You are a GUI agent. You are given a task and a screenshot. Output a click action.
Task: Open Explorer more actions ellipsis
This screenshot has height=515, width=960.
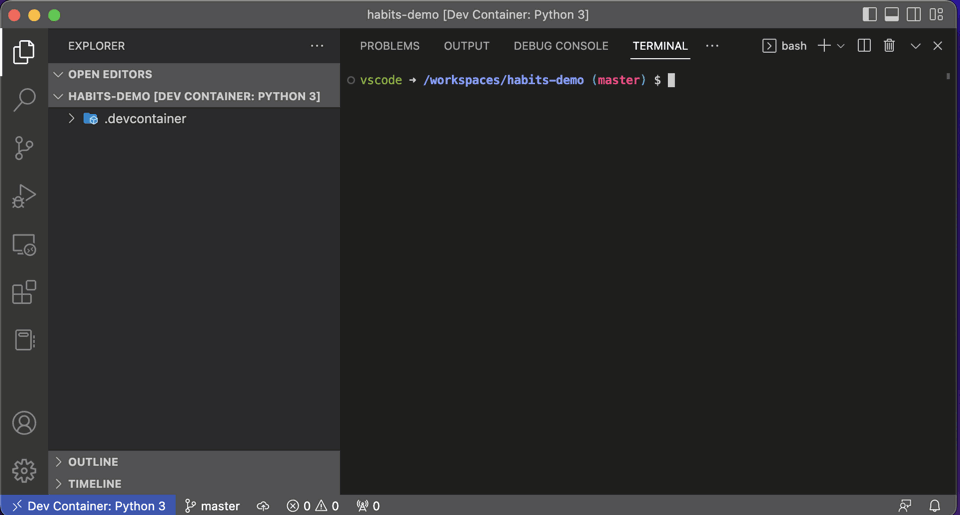pyautogui.click(x=317, y=46)
